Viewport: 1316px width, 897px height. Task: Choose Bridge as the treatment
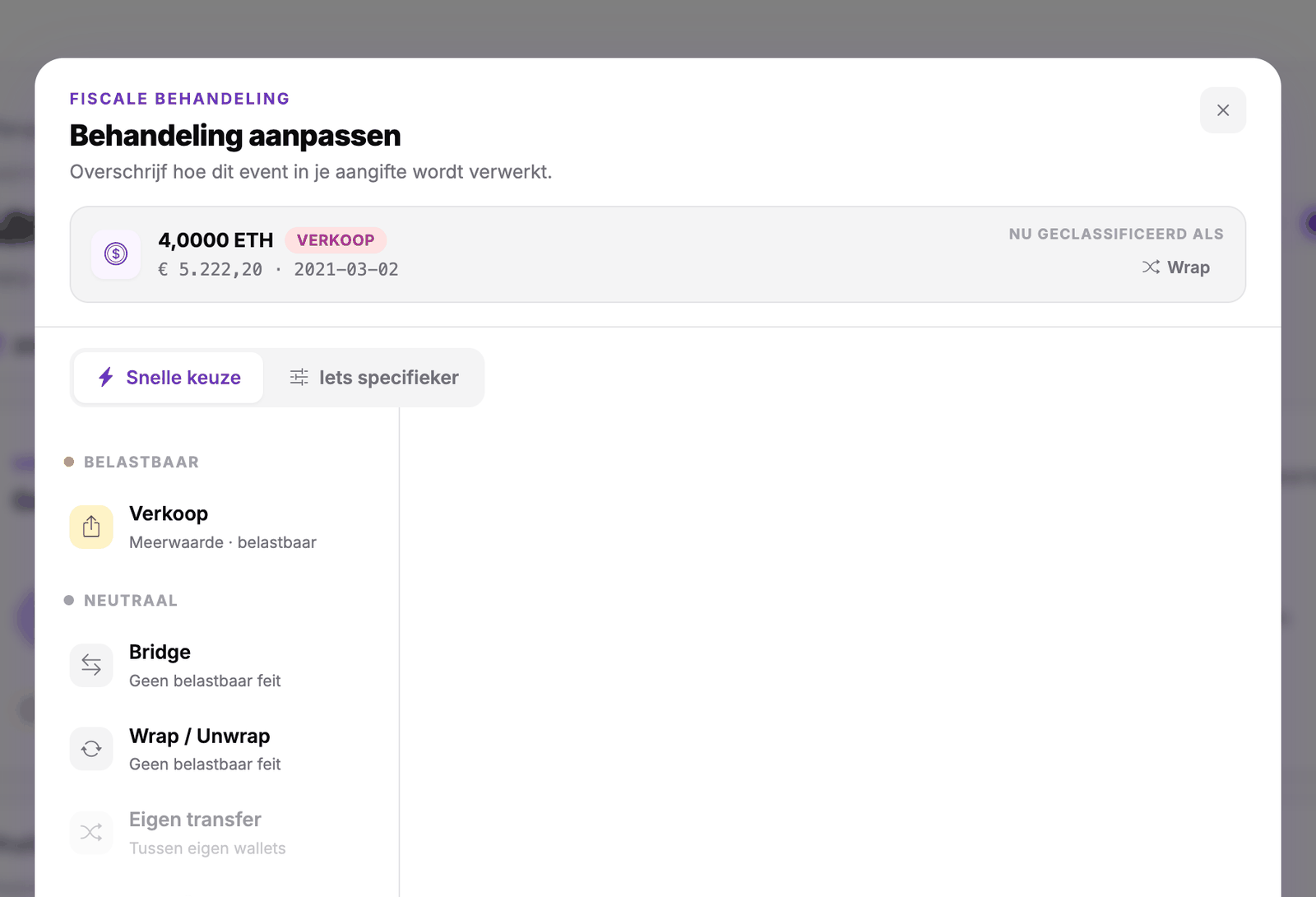pos(222,665)
